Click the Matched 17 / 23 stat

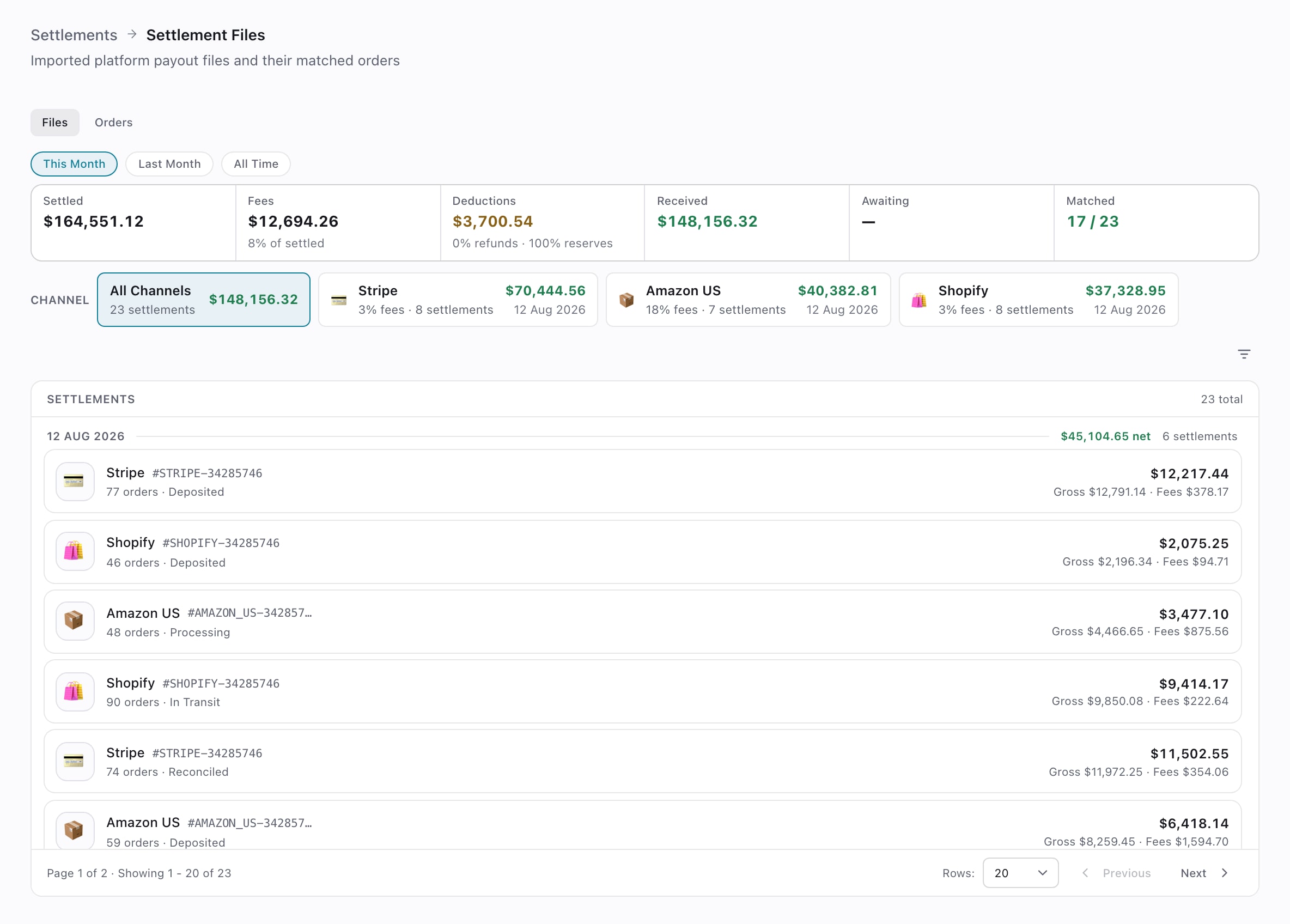click(x=1157, y=222)
